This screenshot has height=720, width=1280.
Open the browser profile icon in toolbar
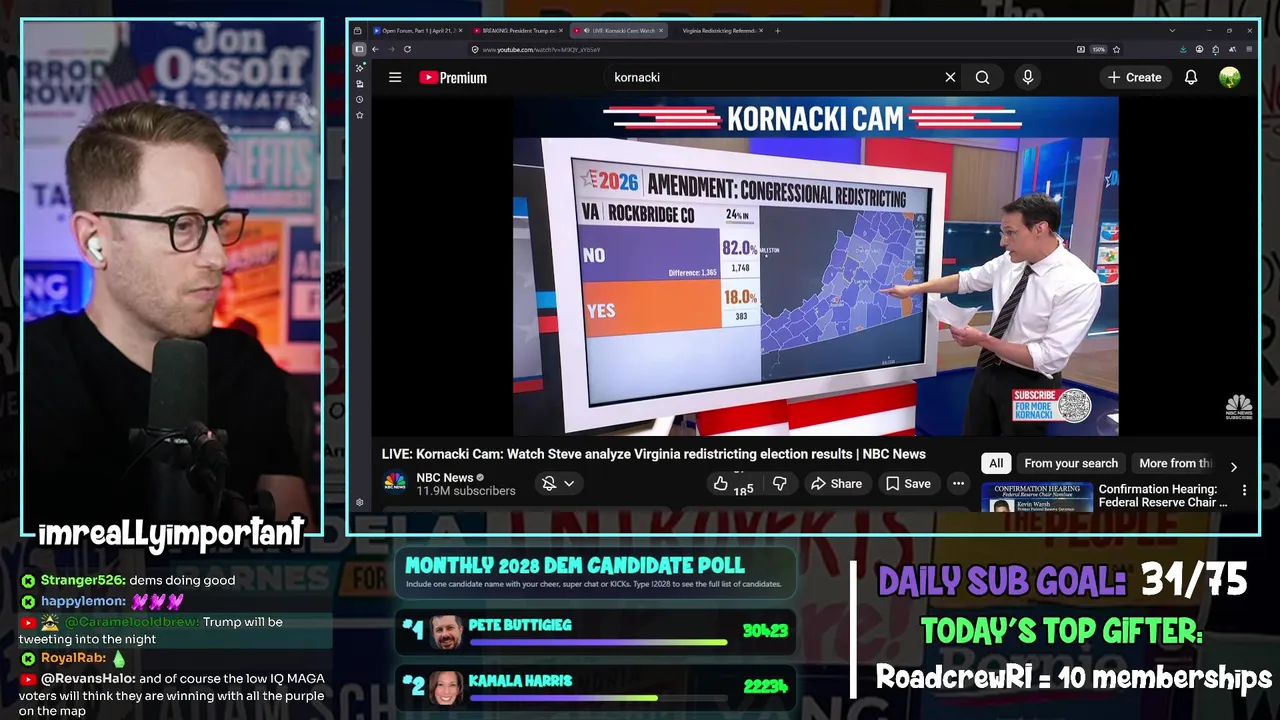[x=1199, y=49]
